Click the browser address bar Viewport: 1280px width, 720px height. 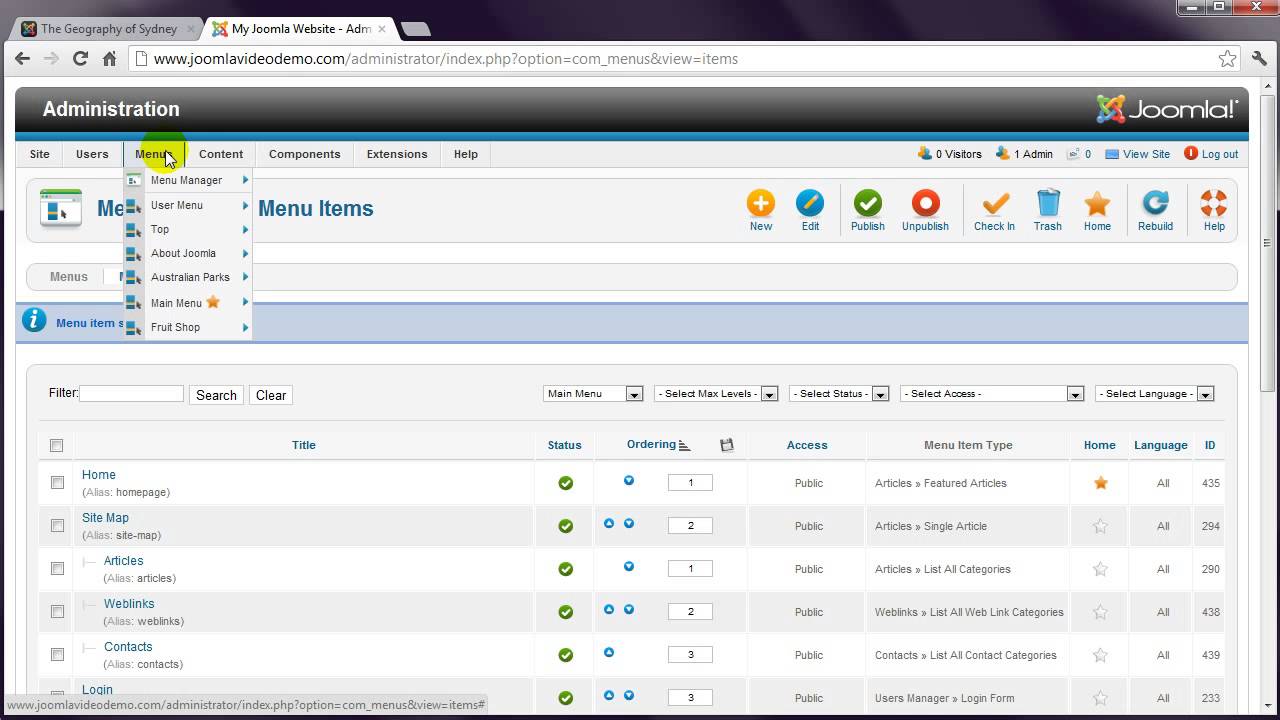coord(685,59)
